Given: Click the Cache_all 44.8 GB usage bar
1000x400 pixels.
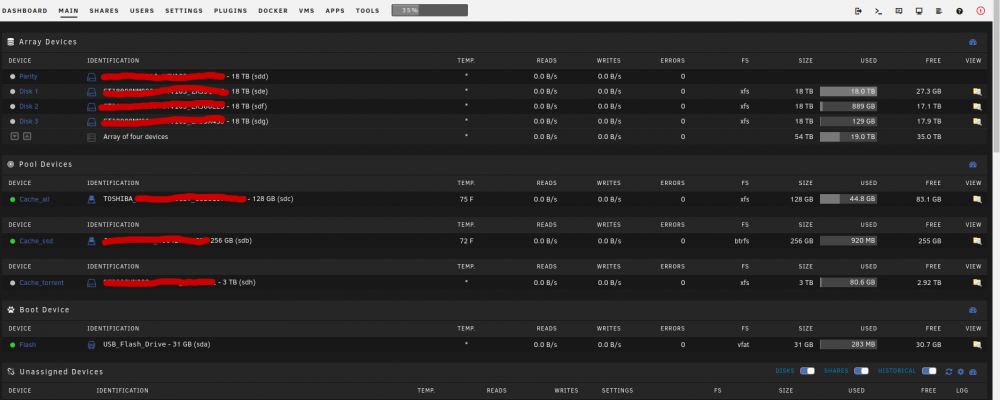Looking at the screenshot, I should click(x=848, y=199).
